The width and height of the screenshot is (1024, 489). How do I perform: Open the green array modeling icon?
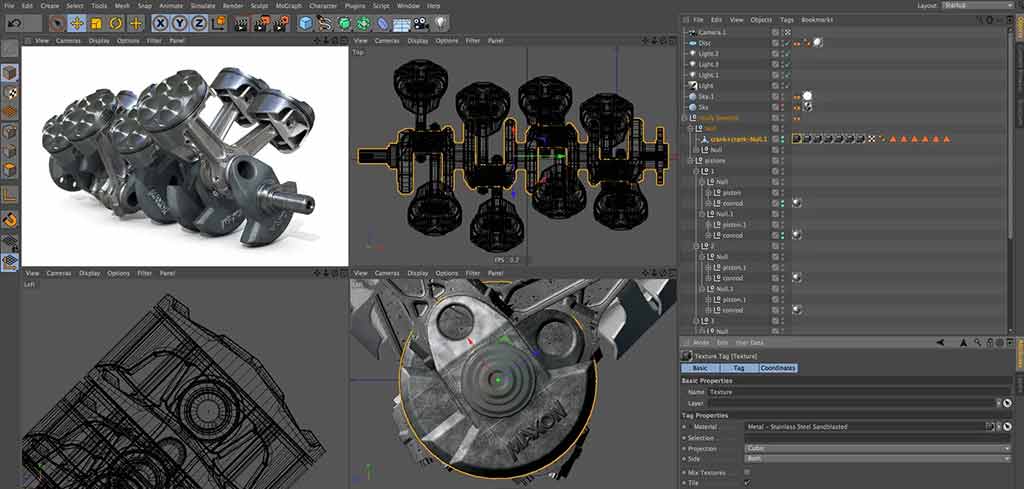click(363, 24)
